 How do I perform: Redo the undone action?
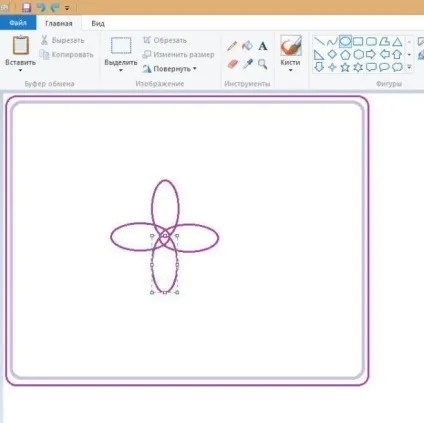[x=55, y=7]
